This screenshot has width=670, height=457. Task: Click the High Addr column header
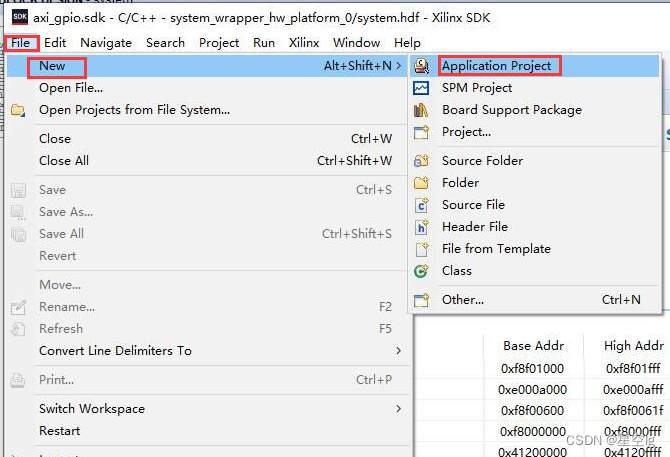(x=634, y=346)
